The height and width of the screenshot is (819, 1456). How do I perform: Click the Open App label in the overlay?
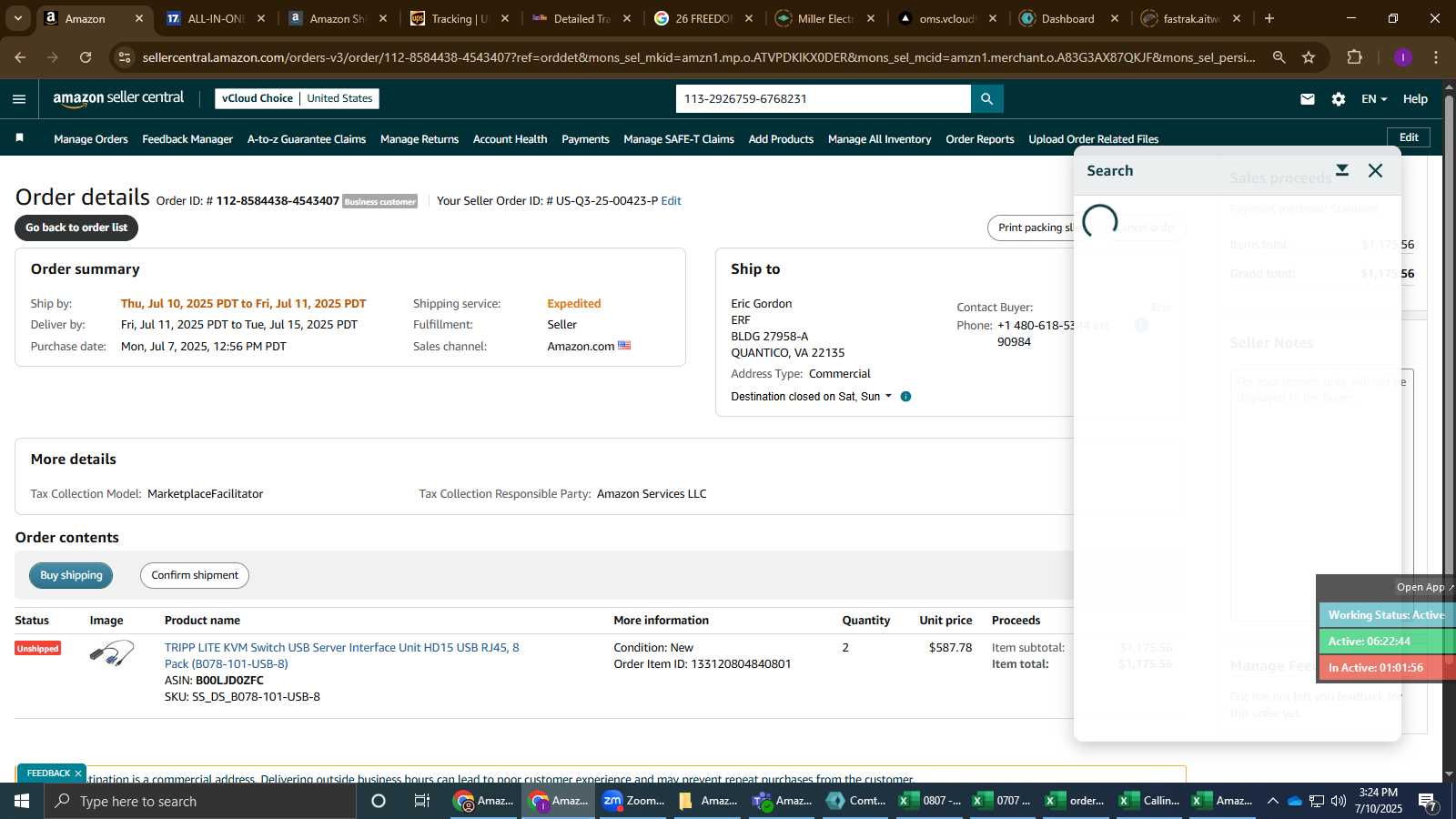1421,587
